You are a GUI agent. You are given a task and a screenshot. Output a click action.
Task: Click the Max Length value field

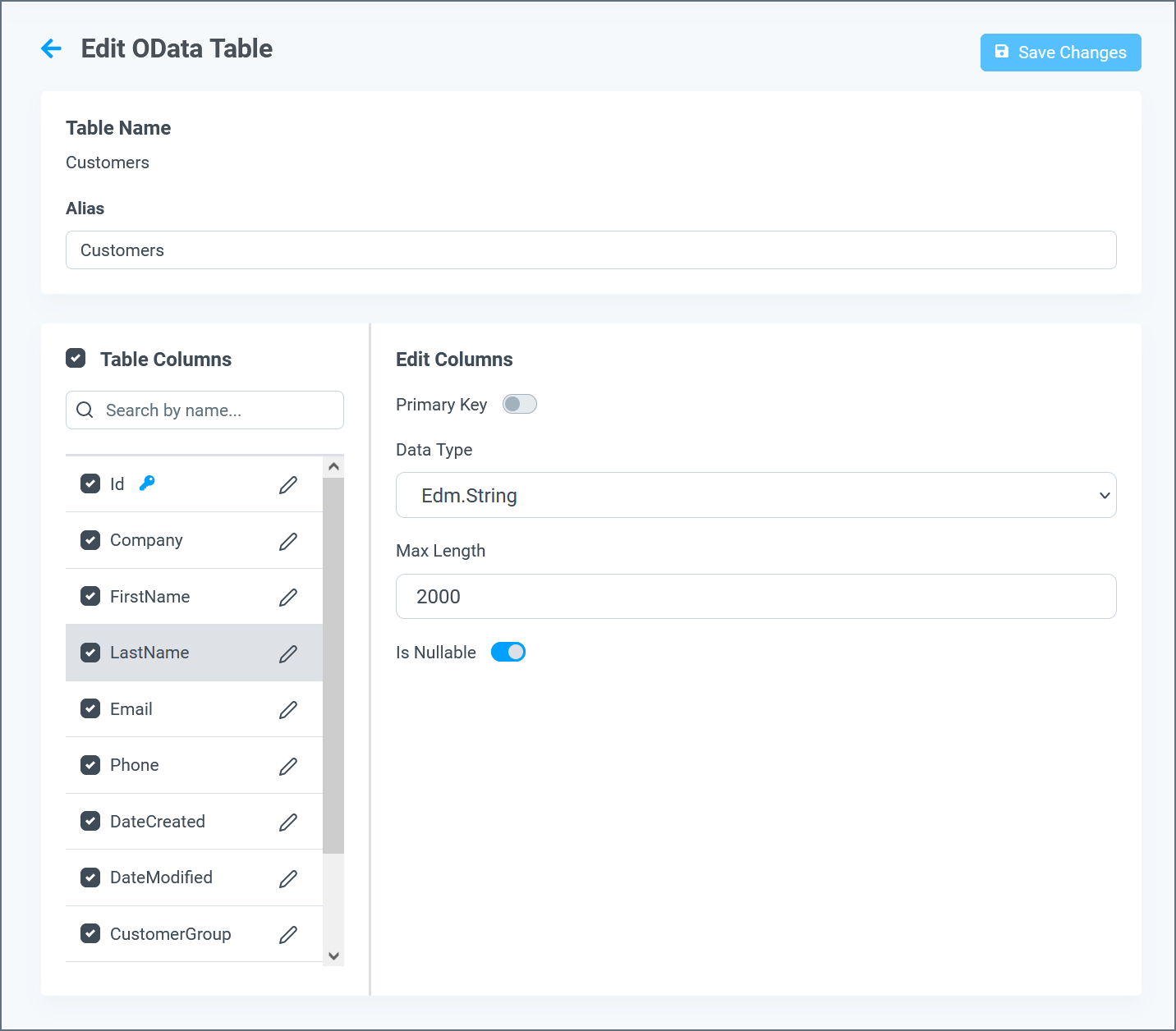pyautogui.click(x=755, y=597)
